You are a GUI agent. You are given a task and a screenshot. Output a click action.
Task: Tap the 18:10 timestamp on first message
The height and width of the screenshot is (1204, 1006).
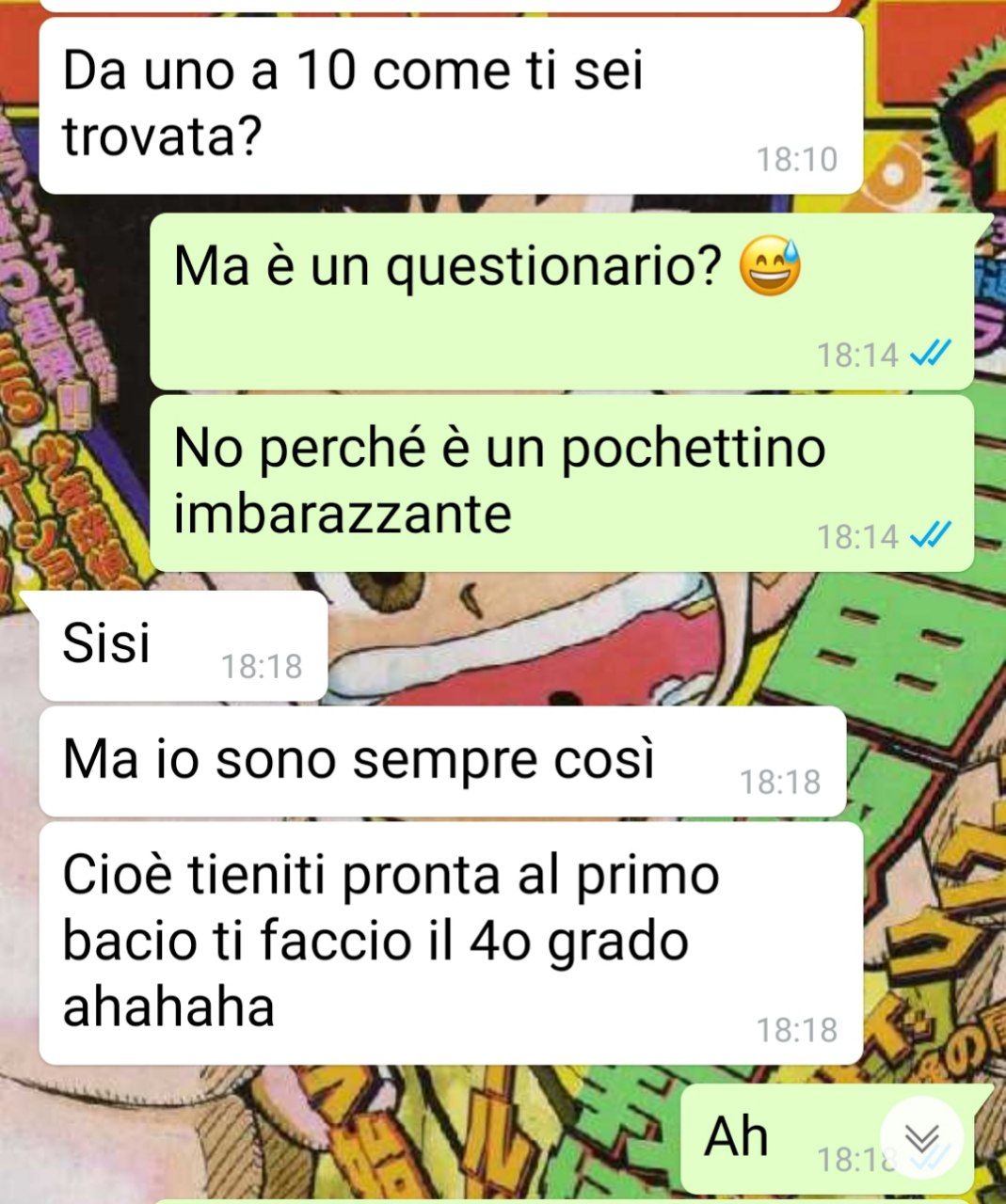click(797, 160)
